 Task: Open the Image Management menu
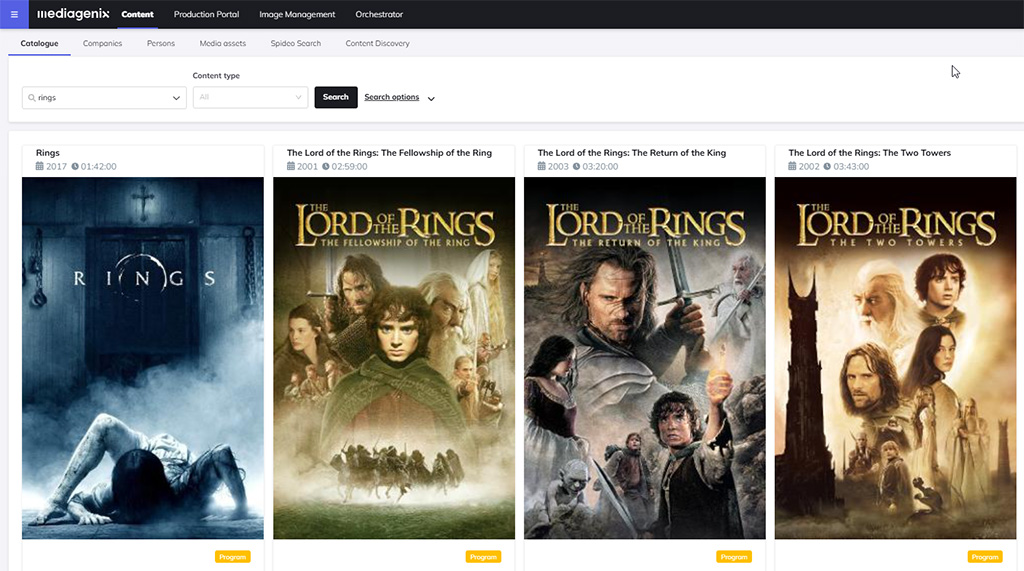[297, 14]
